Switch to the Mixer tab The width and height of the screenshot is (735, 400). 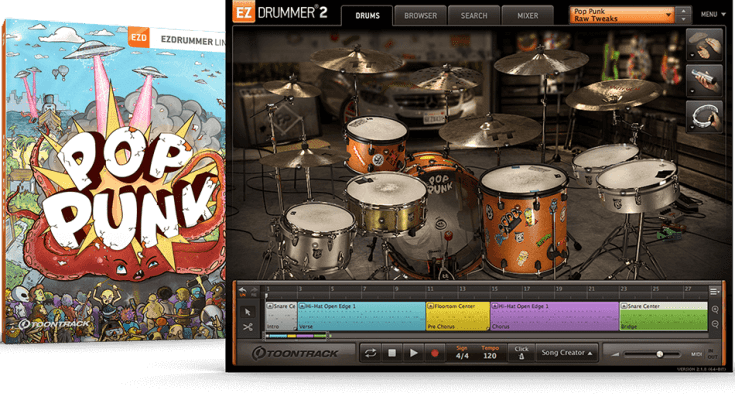[x=527, y=16]
